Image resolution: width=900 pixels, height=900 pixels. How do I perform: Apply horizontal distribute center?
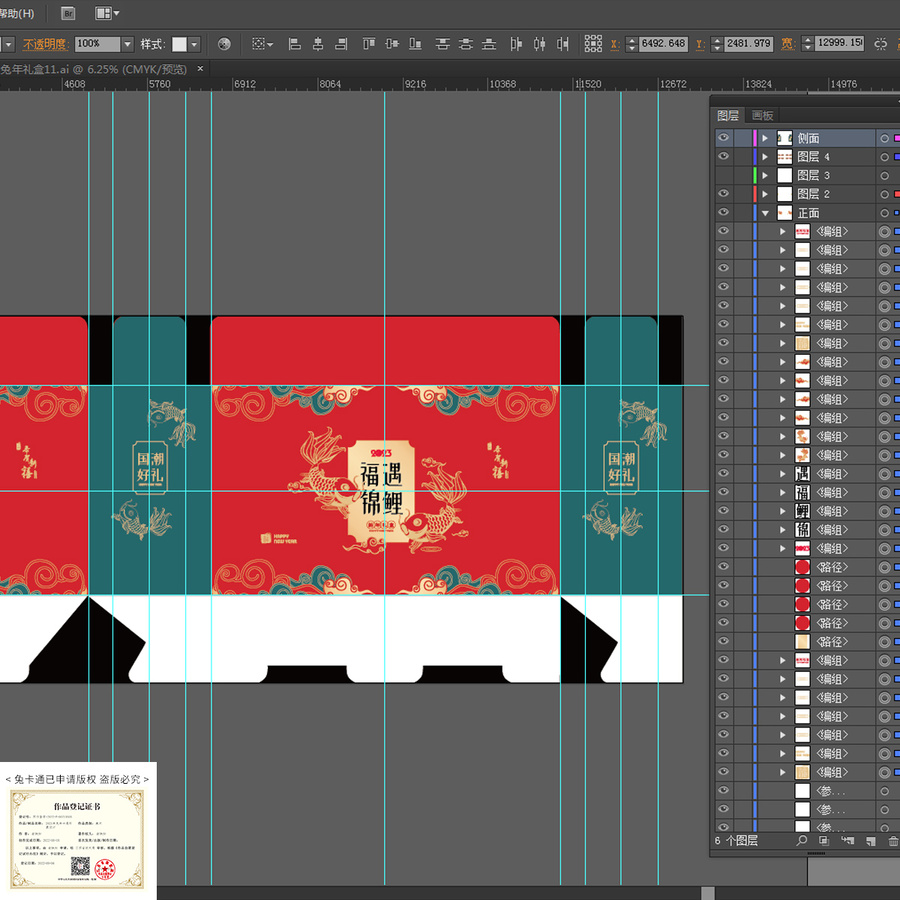(x=540, y=44)
